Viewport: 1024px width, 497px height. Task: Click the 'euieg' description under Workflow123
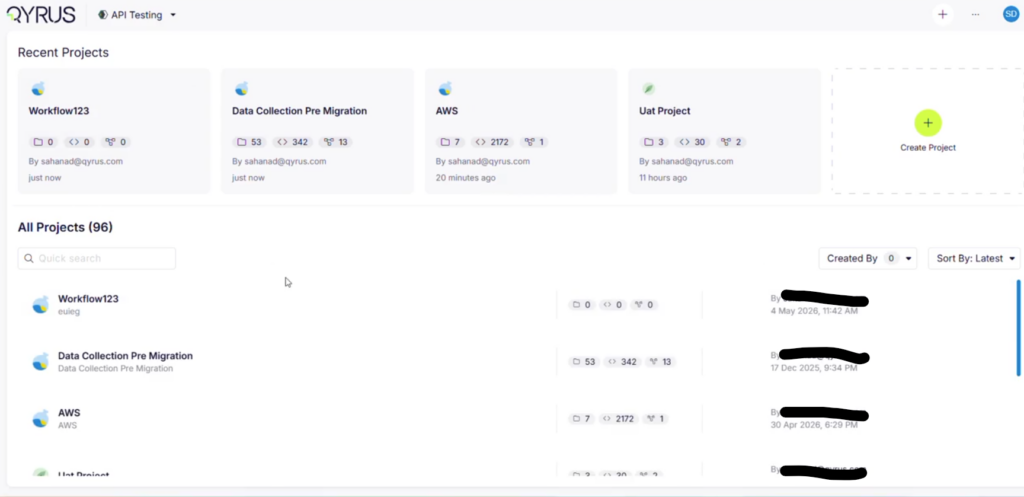[x=69, y=312]
